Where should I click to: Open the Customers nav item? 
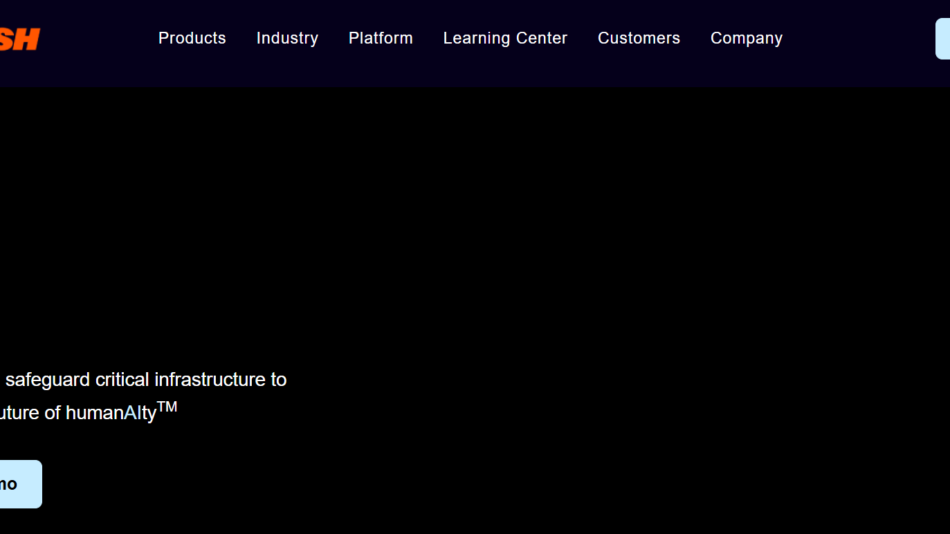coord(638,38)
